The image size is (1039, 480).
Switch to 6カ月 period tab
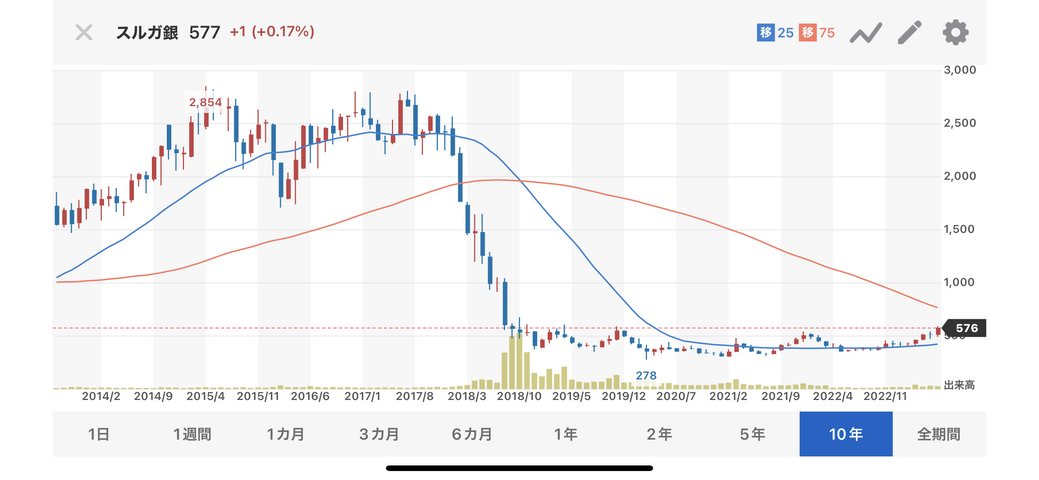click(x=472, y=434)
